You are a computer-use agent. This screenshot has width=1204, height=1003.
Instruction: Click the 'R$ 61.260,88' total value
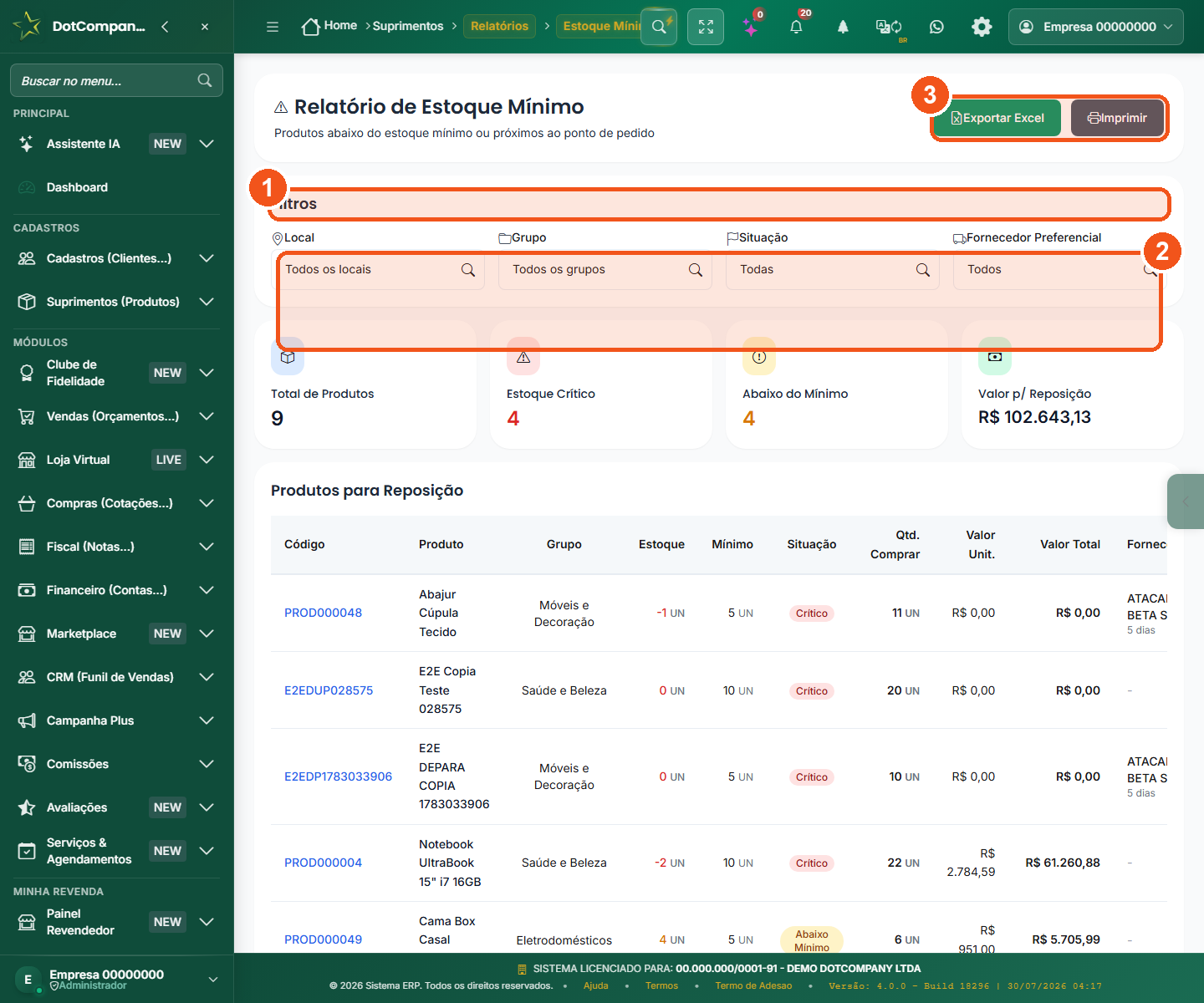coord(1063,863)
